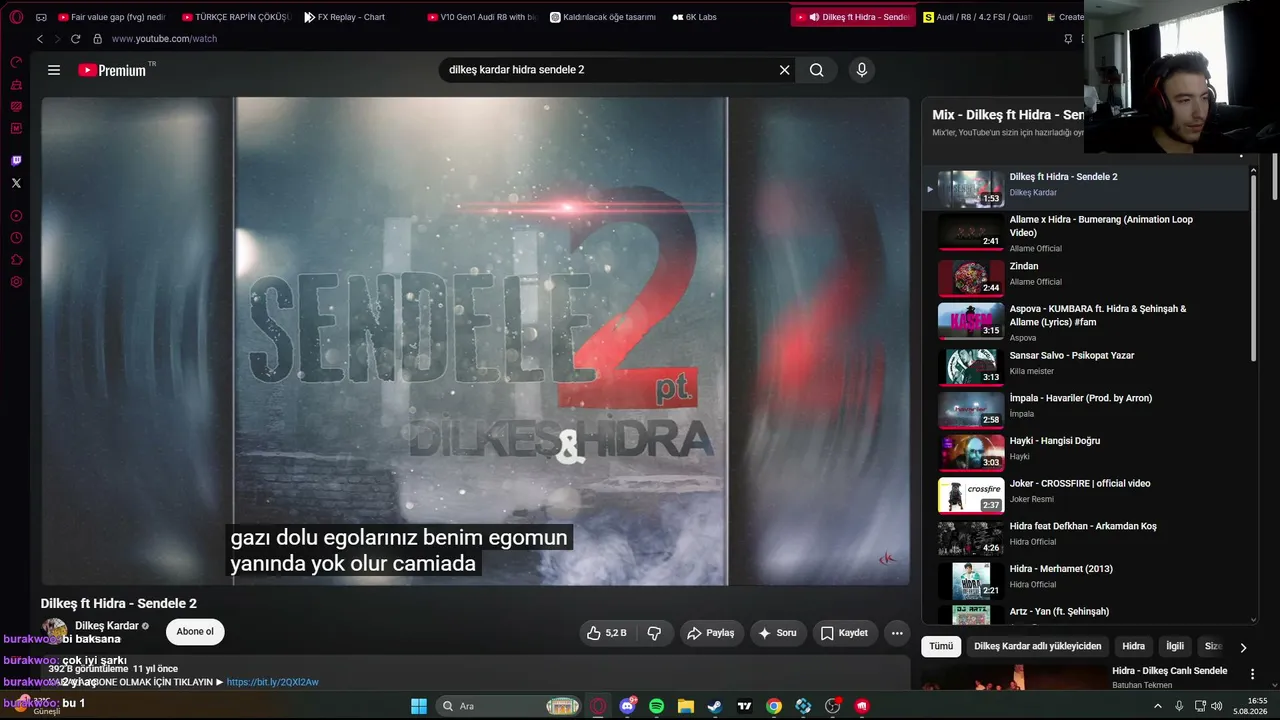Open File Explorer from the taskbar
1280x720 pixels.
click(686, 706)
